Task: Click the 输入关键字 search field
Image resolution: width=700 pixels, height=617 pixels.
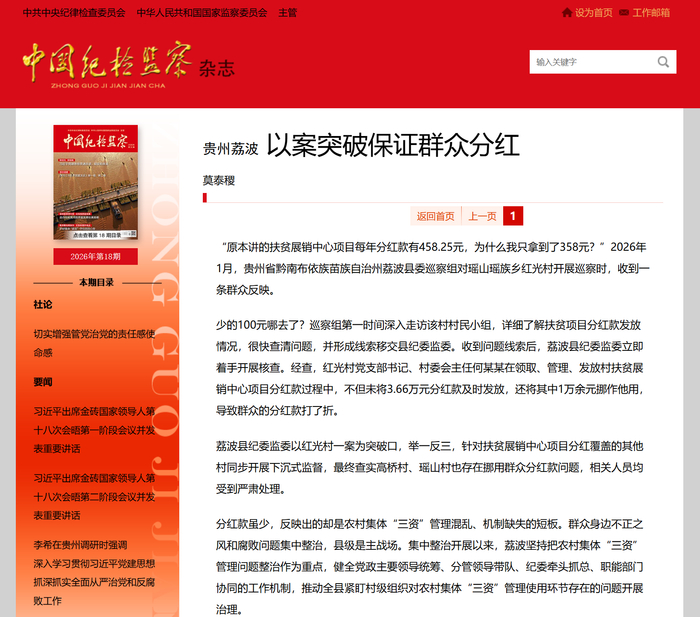Action: 594,62
